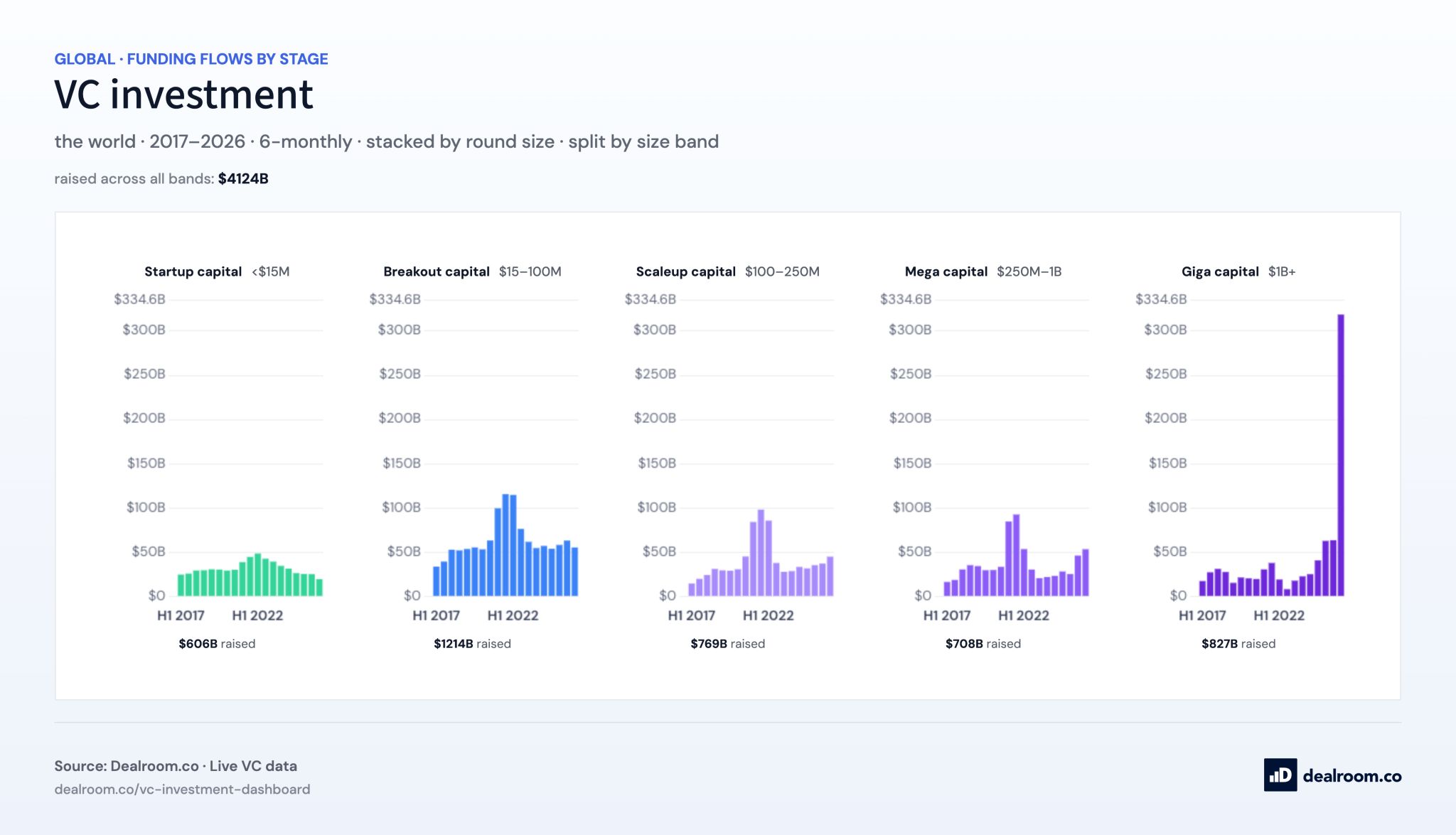This screenshot has height=835, width=1456.
Task: Click the highest green Startup capital bar
Action: pos(257,574)
